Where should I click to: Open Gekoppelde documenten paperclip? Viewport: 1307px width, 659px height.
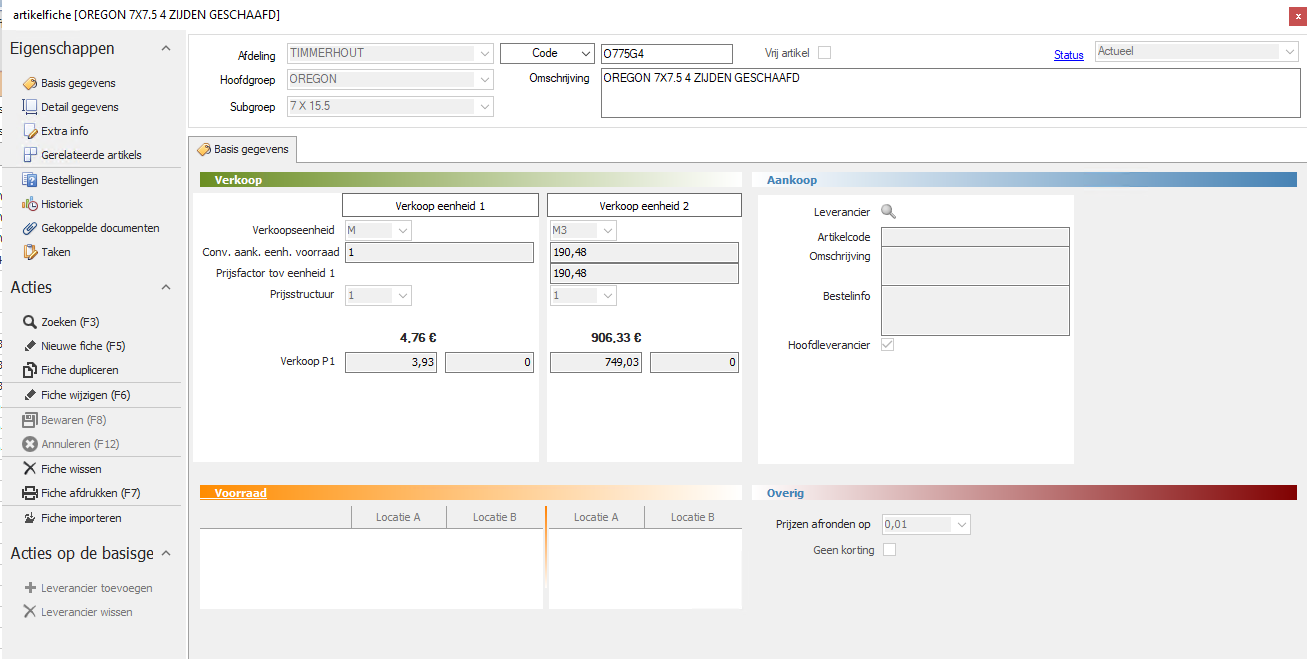(x=30, y=228)
